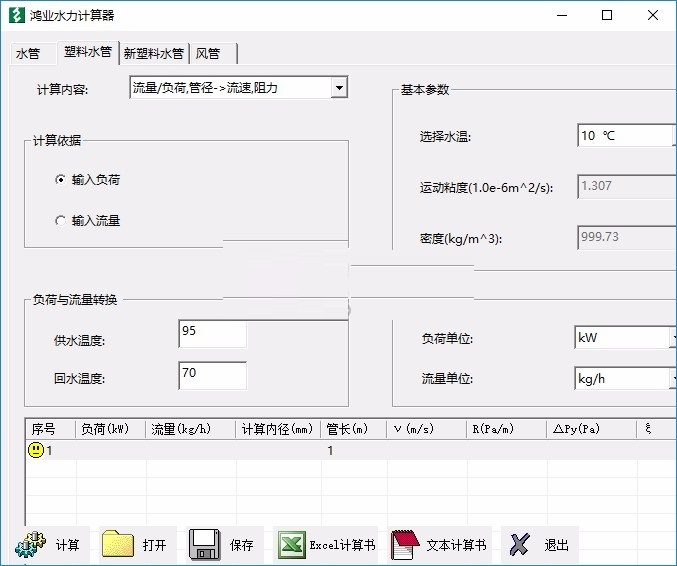Image resolution: width=677 pixels, height=566 pixels.
Task: Open the 选择水温 combo box
Action: tap(626, 136)
